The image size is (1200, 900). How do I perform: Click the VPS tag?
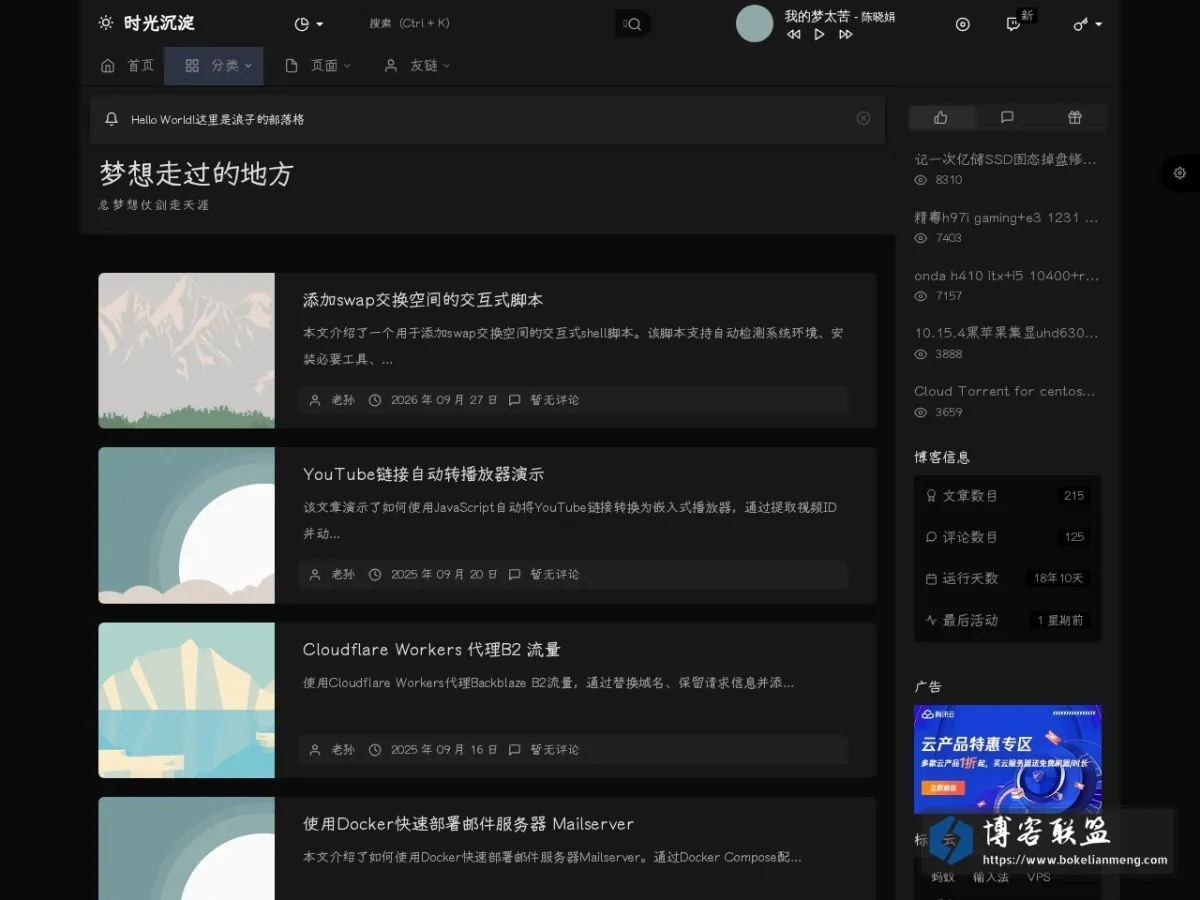tap(1039, 877)
